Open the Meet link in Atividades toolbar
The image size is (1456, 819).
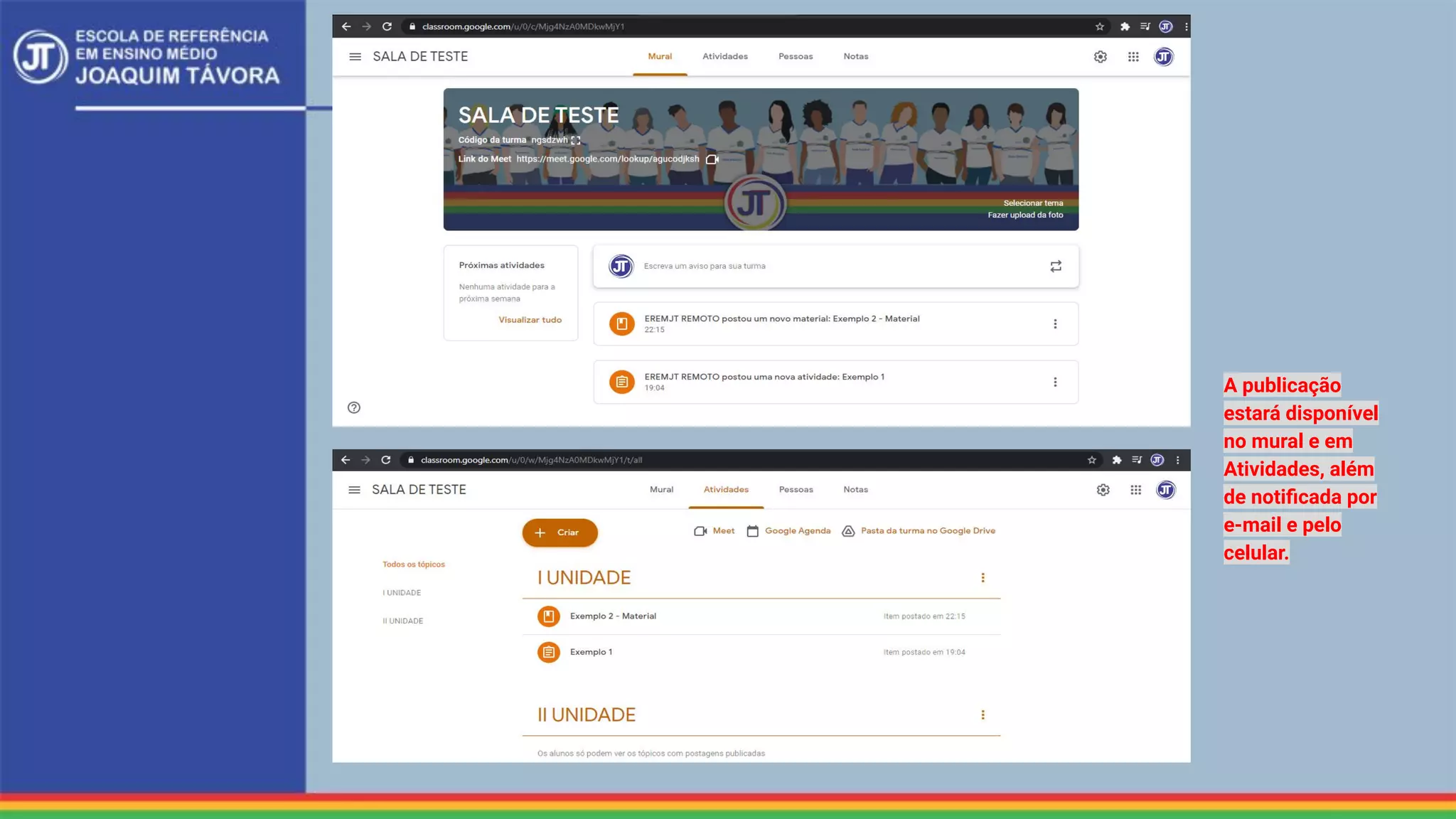(714, 531)
